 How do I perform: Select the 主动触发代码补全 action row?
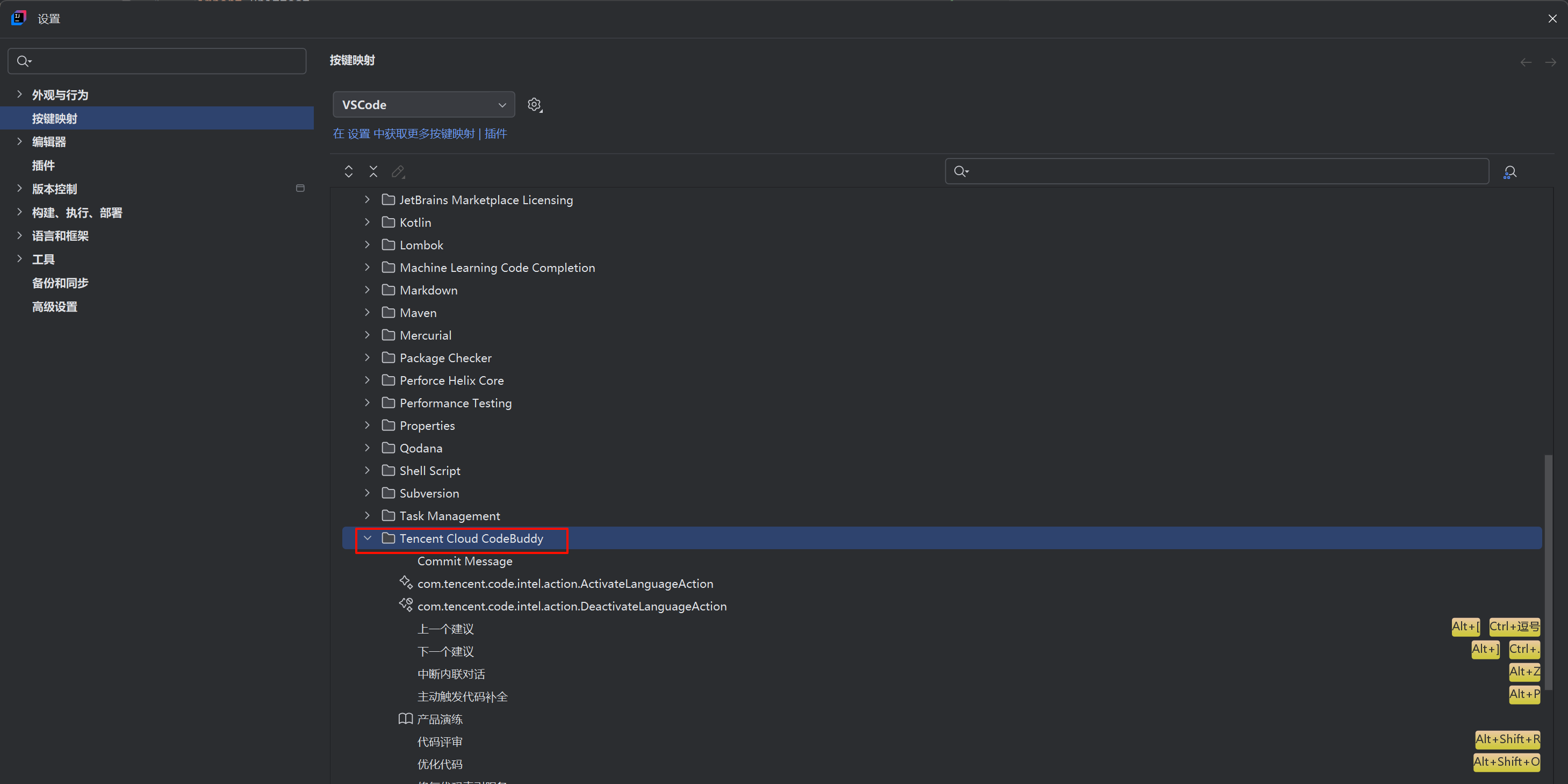(941, 696)
